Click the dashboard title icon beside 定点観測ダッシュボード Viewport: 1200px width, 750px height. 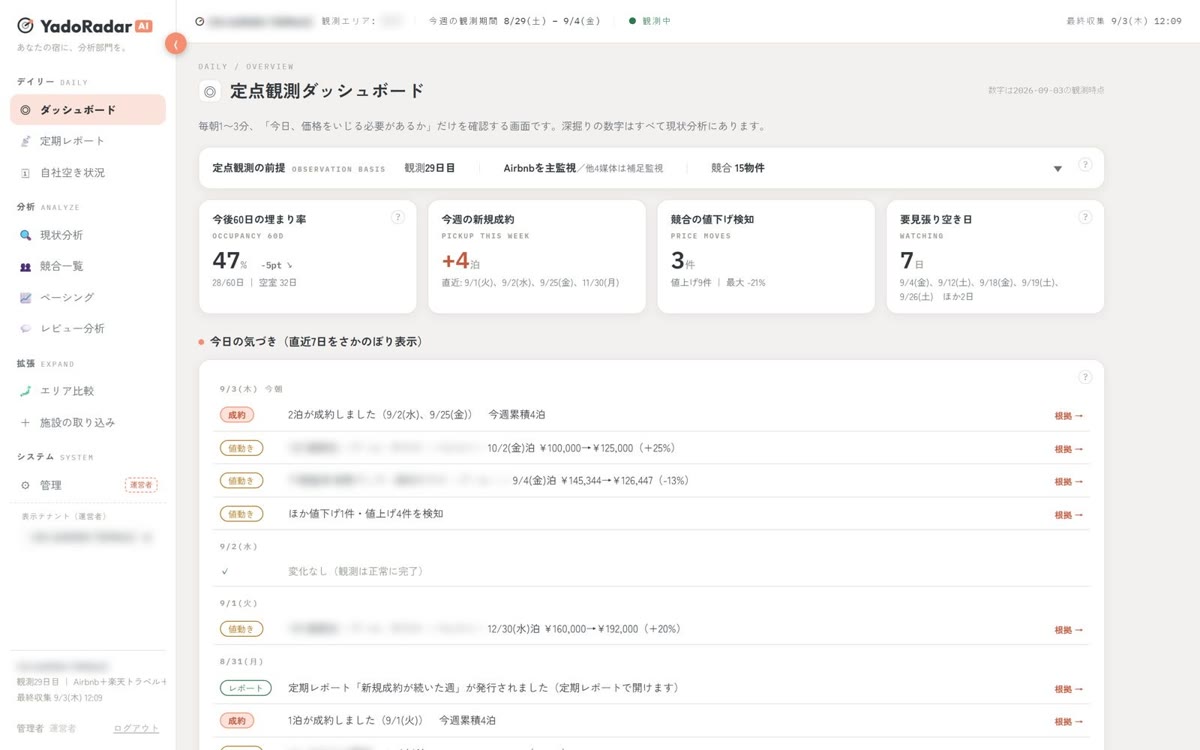pyautogui.click(x=210, y=91)
